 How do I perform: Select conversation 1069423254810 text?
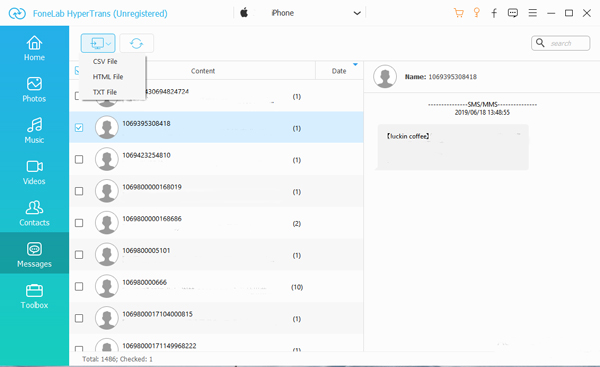coord(146,155)
